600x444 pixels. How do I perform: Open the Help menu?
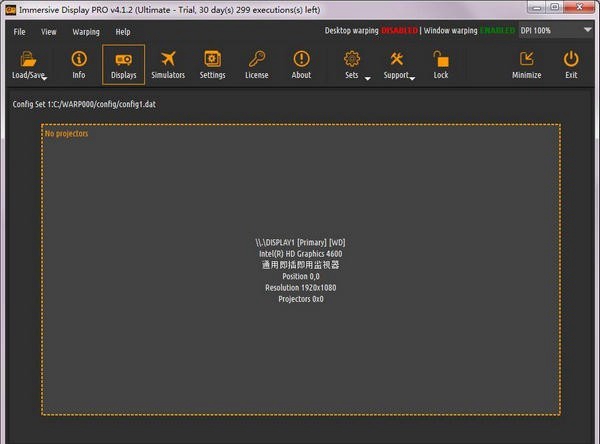click(x=123, y=32)
